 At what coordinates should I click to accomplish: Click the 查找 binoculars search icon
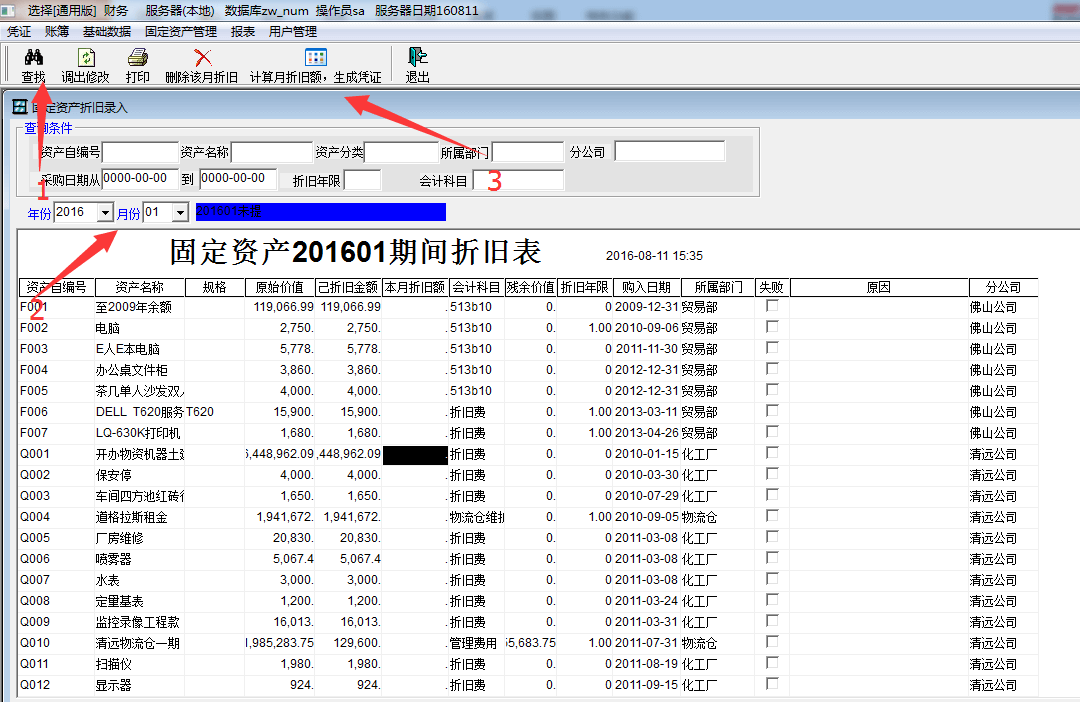pyautogui.click(x=33, y=58)
